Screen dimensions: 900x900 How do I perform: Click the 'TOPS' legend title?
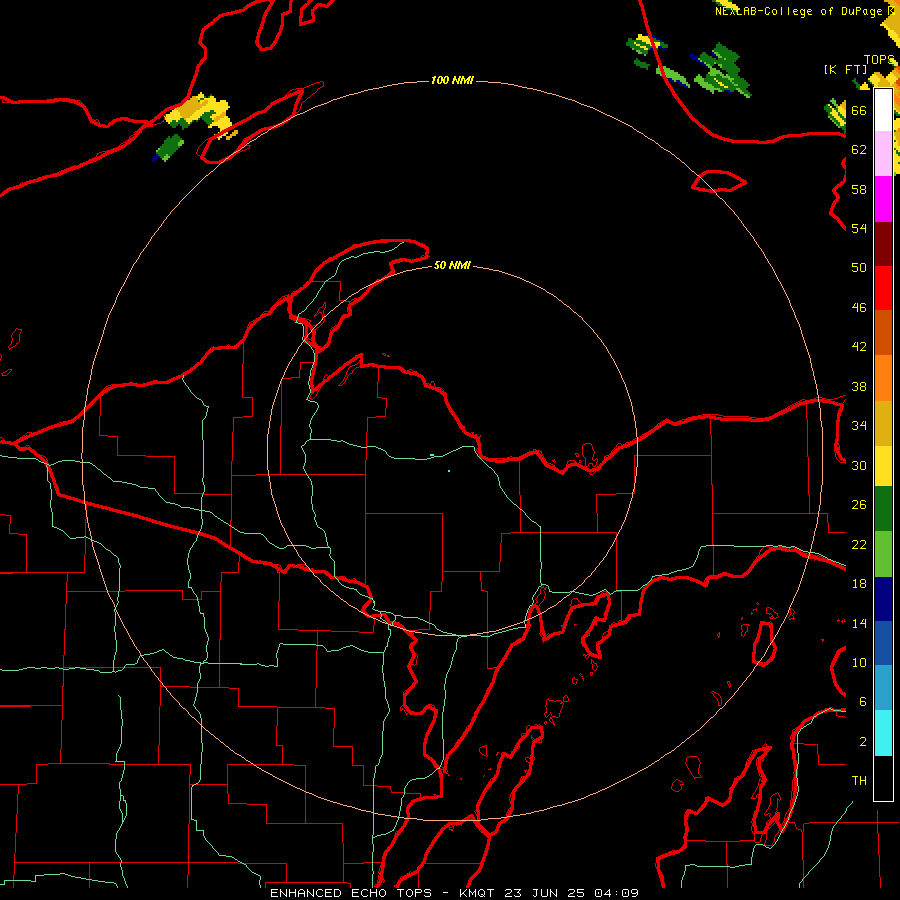[878, 60]
